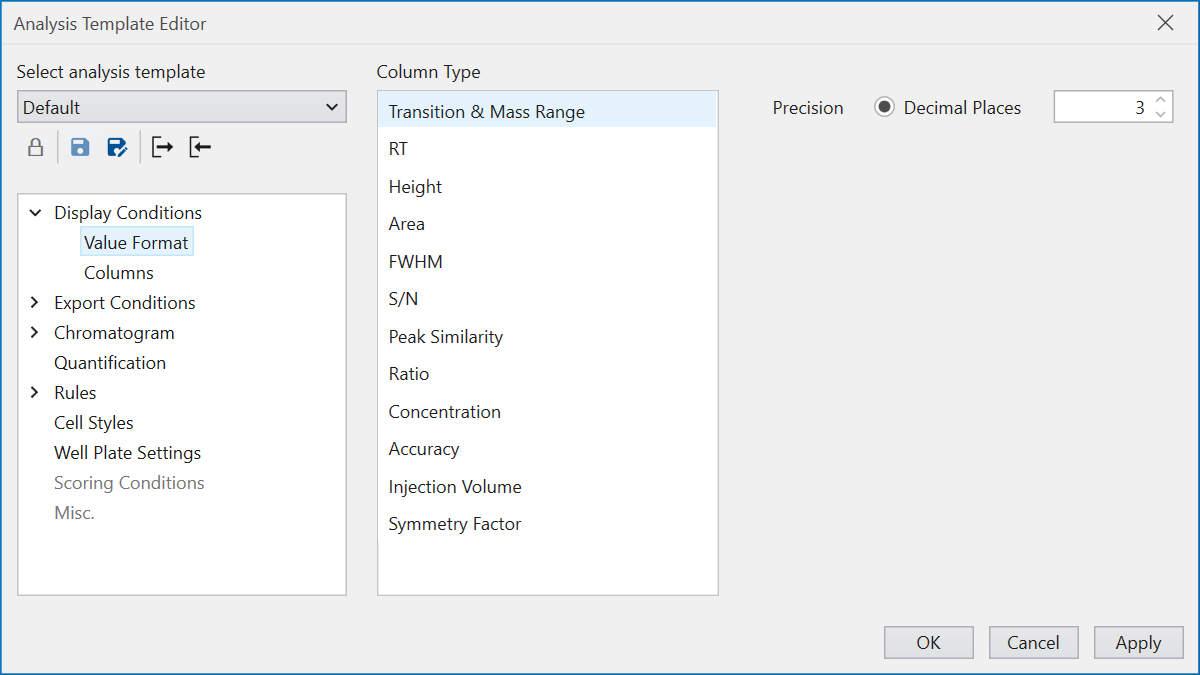Collapse the Display Conditions tree node
Viewport: 1200px width, 675px height.
tap(36, 213)
